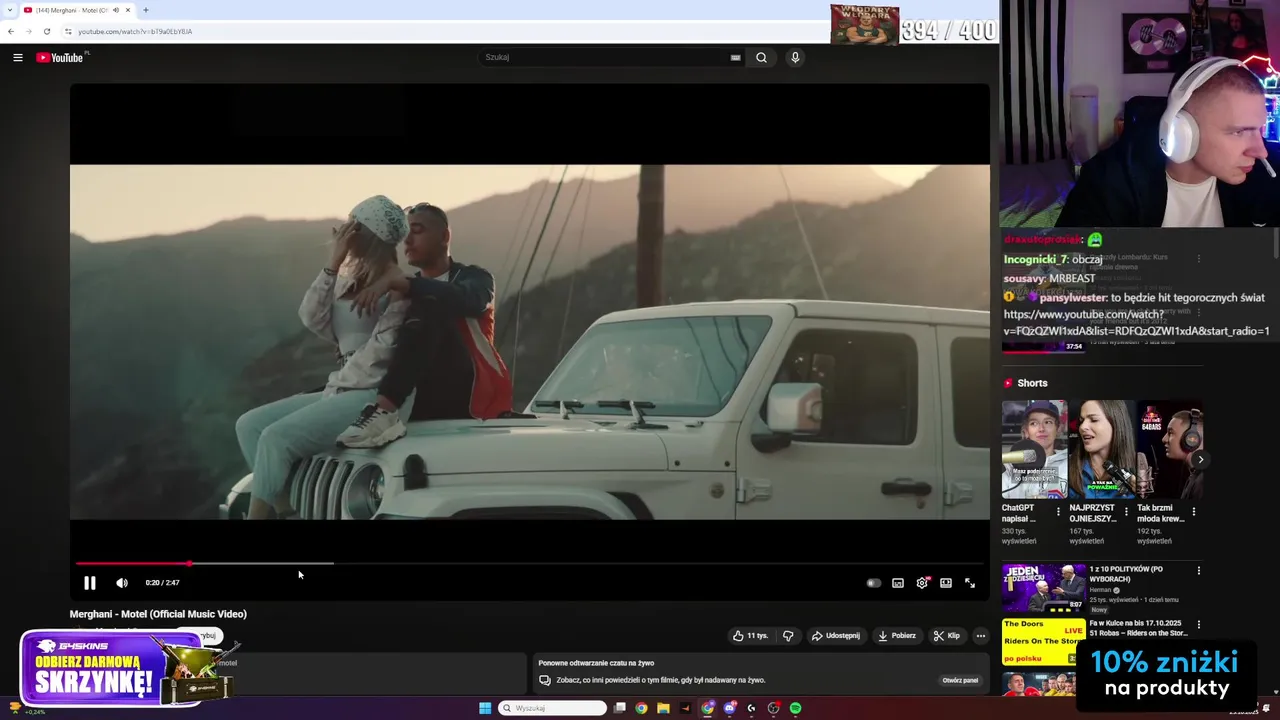This screenshot has width=1280, height=720.
Task: Click the video title Merghani - Motel
Action: pos(158,614)
